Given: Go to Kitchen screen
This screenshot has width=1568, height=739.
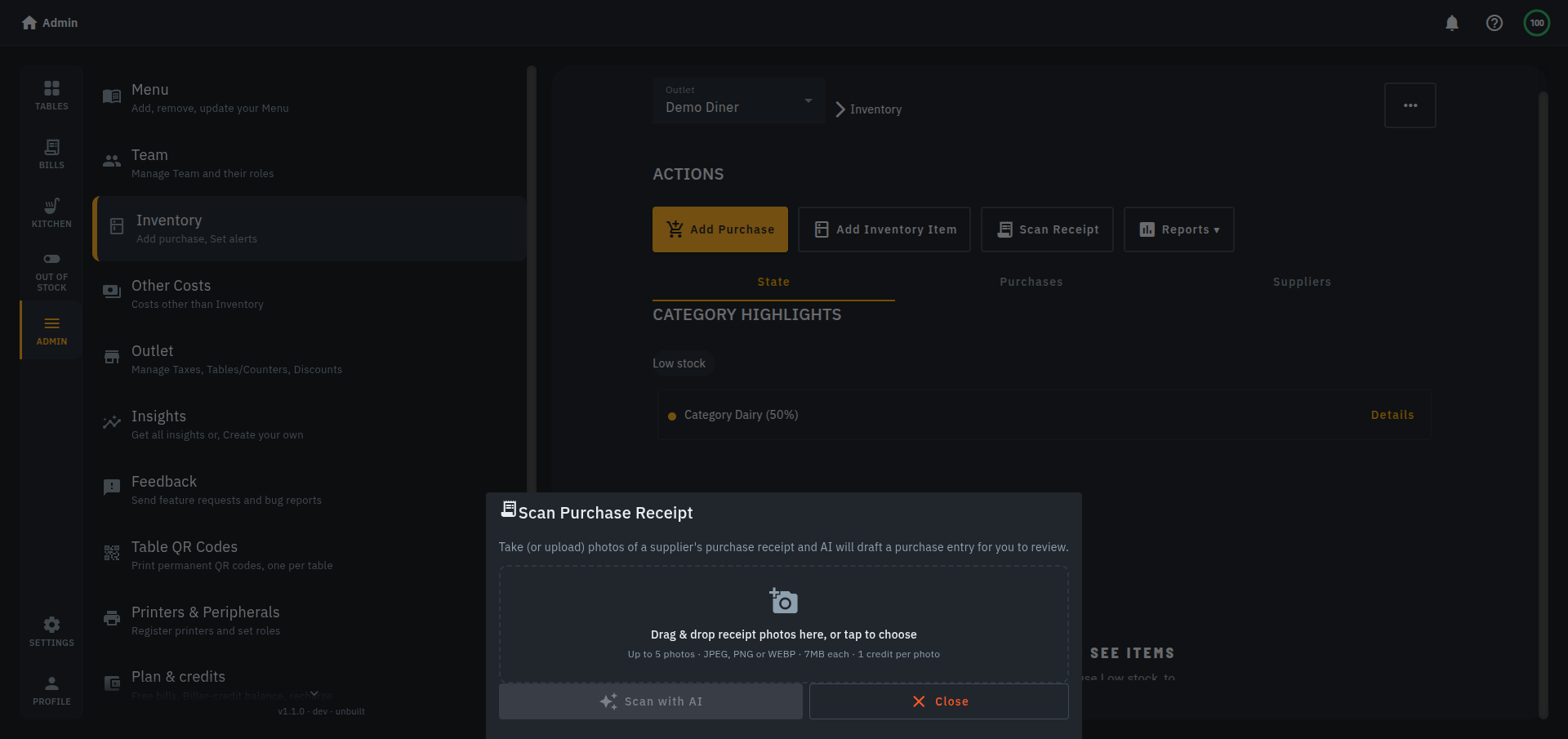Looking at the screenshot, I should point(51,212).
